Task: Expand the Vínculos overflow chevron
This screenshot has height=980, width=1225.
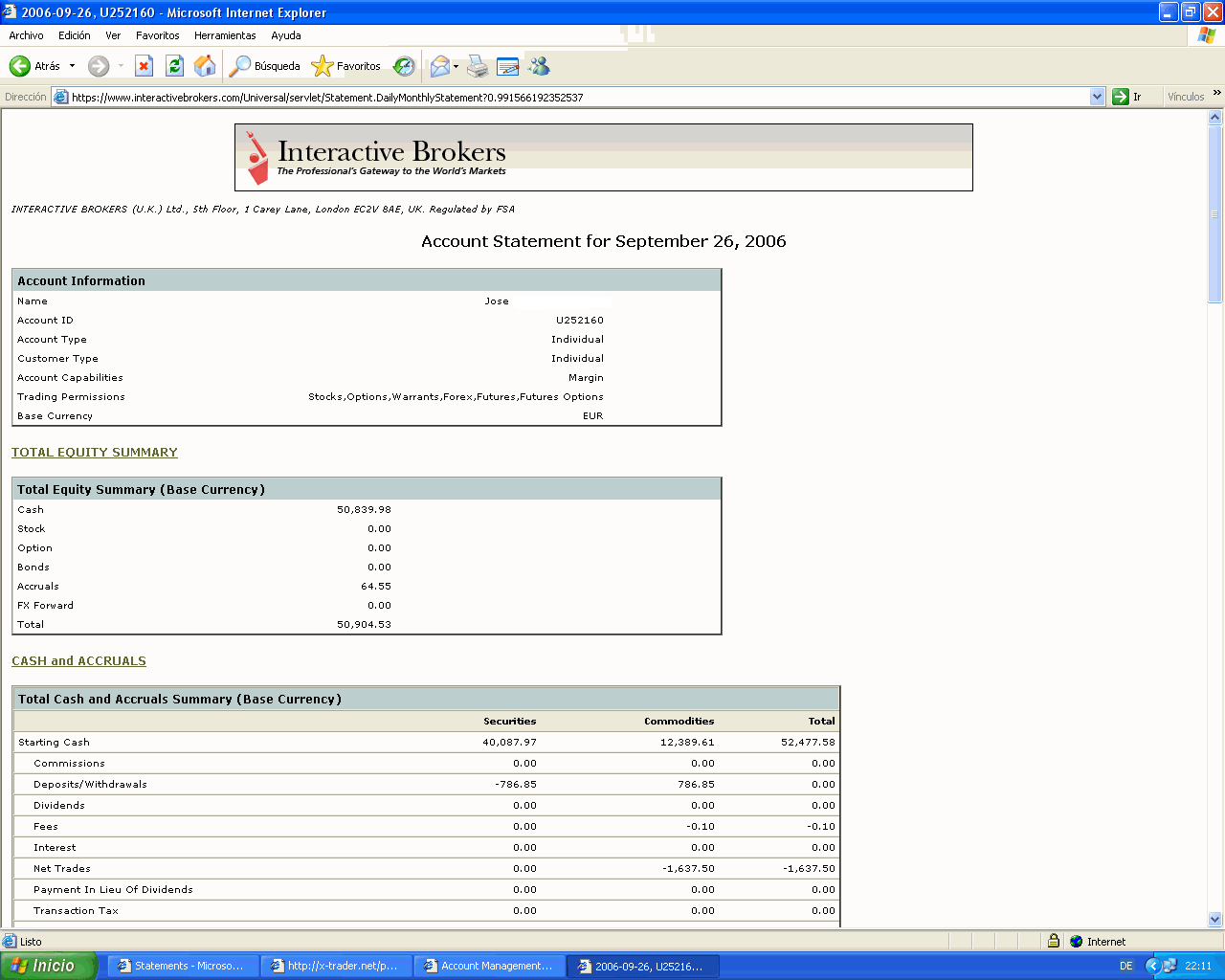Action: click(x=1216, y=93)
